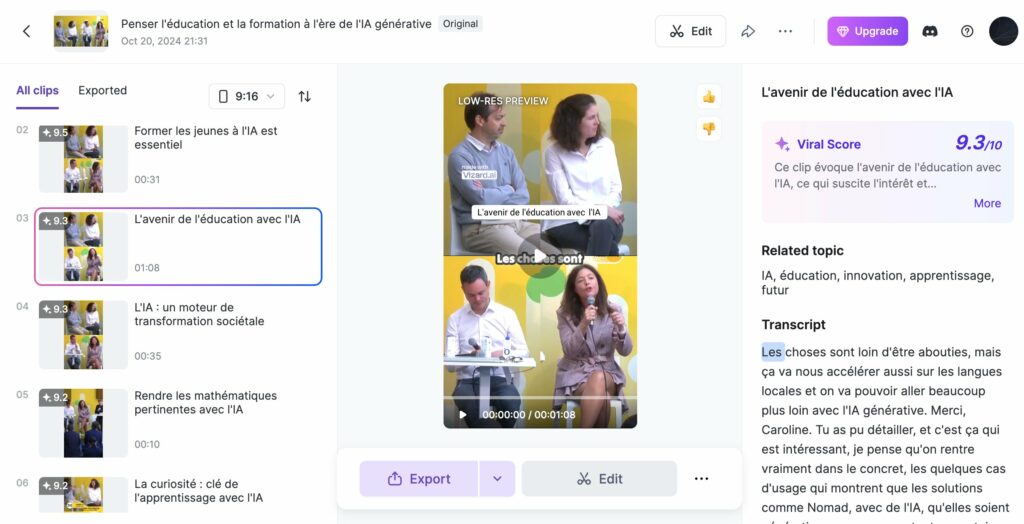Open the user profile avatar

[x=1003, y=31]
